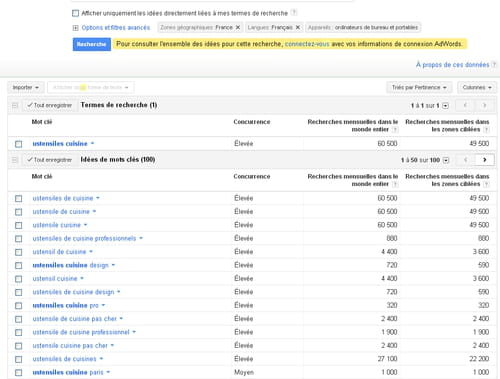Collapse the 'Termes de recherche' section
The height and width of the screenshot is (379, 500).
15,105
